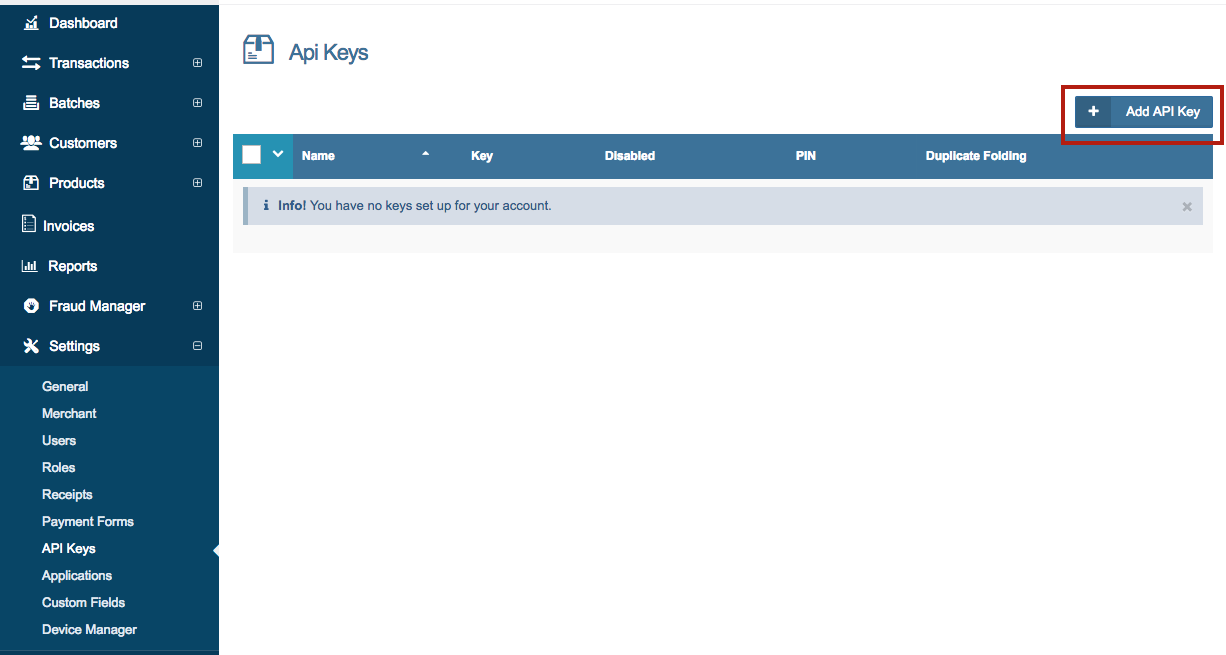Select the Transactions icon
This screenshot has height=655, width=1226.
click(x=30, y=62)
